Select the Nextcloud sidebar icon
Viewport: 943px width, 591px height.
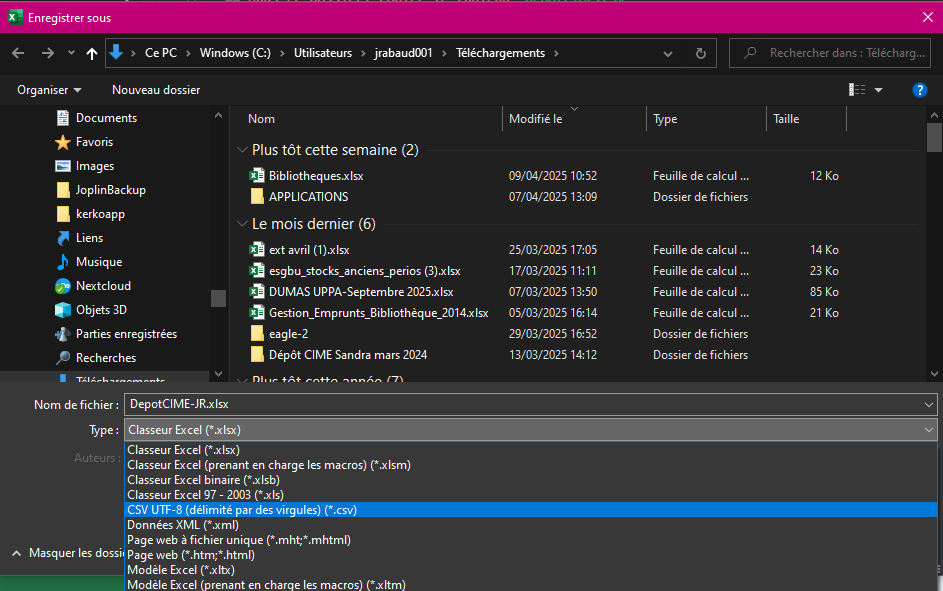(x=63, y=286)
